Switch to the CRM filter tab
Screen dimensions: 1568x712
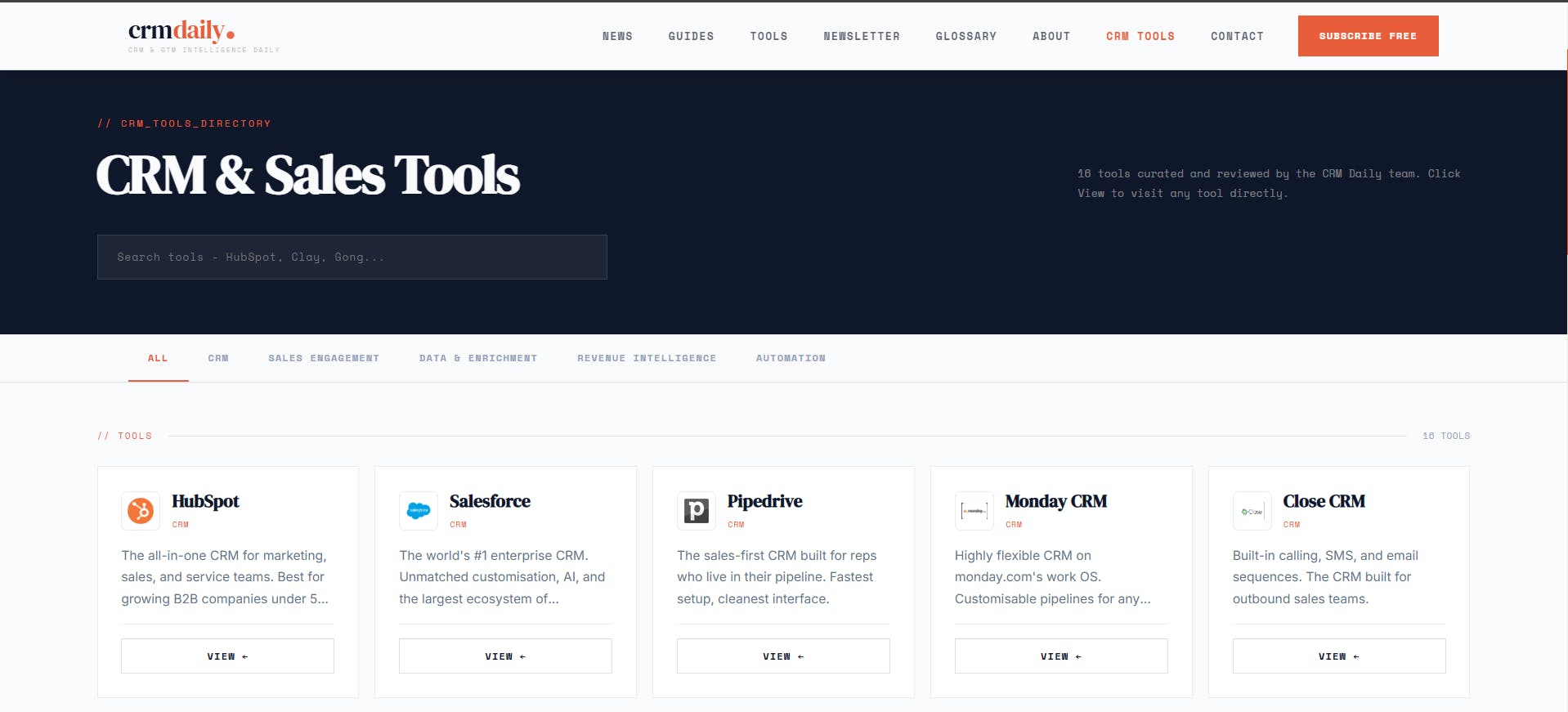coord(218,358)
